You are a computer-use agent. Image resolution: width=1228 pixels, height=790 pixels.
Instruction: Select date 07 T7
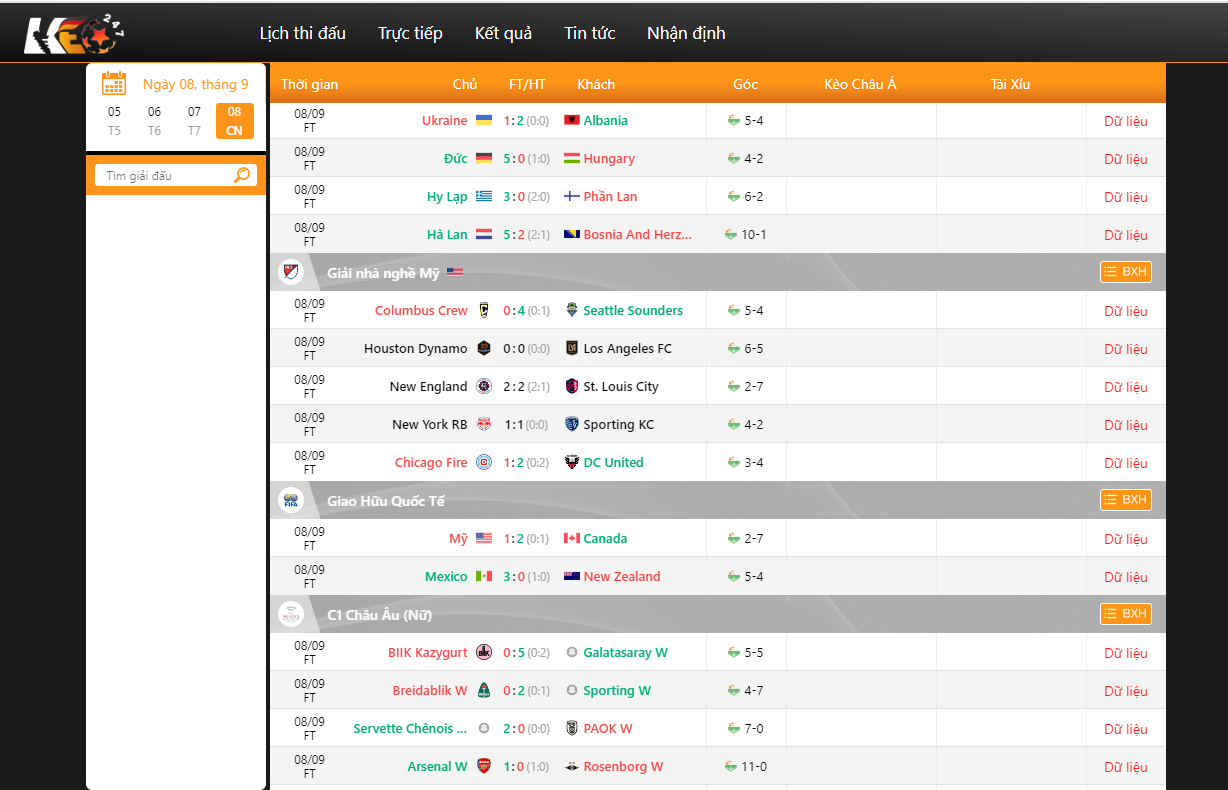click(194, 121)
